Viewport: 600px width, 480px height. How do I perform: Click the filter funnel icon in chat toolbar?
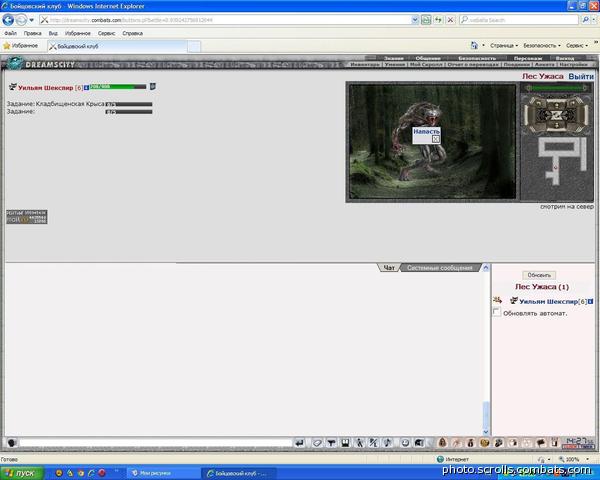(331, 443)
